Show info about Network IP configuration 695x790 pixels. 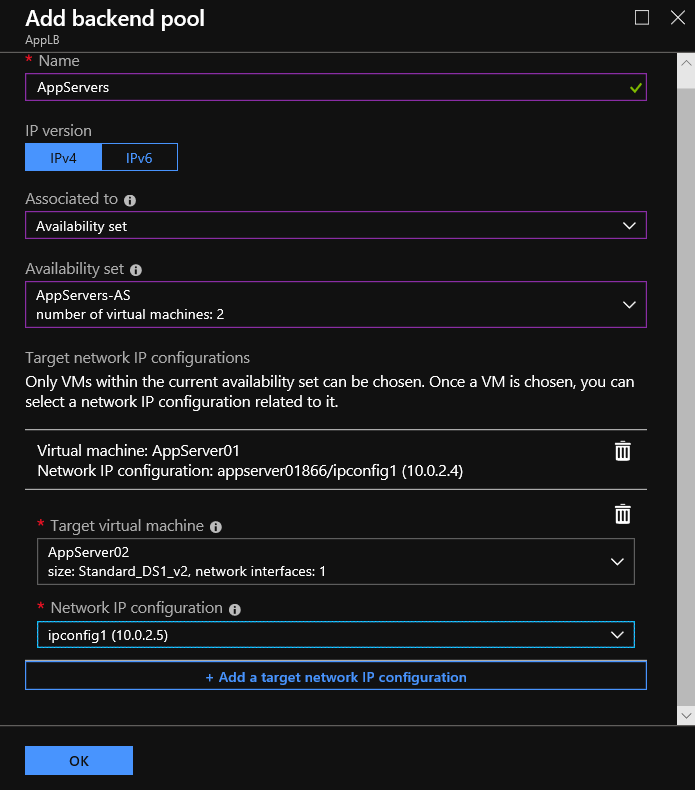[235, 610]
